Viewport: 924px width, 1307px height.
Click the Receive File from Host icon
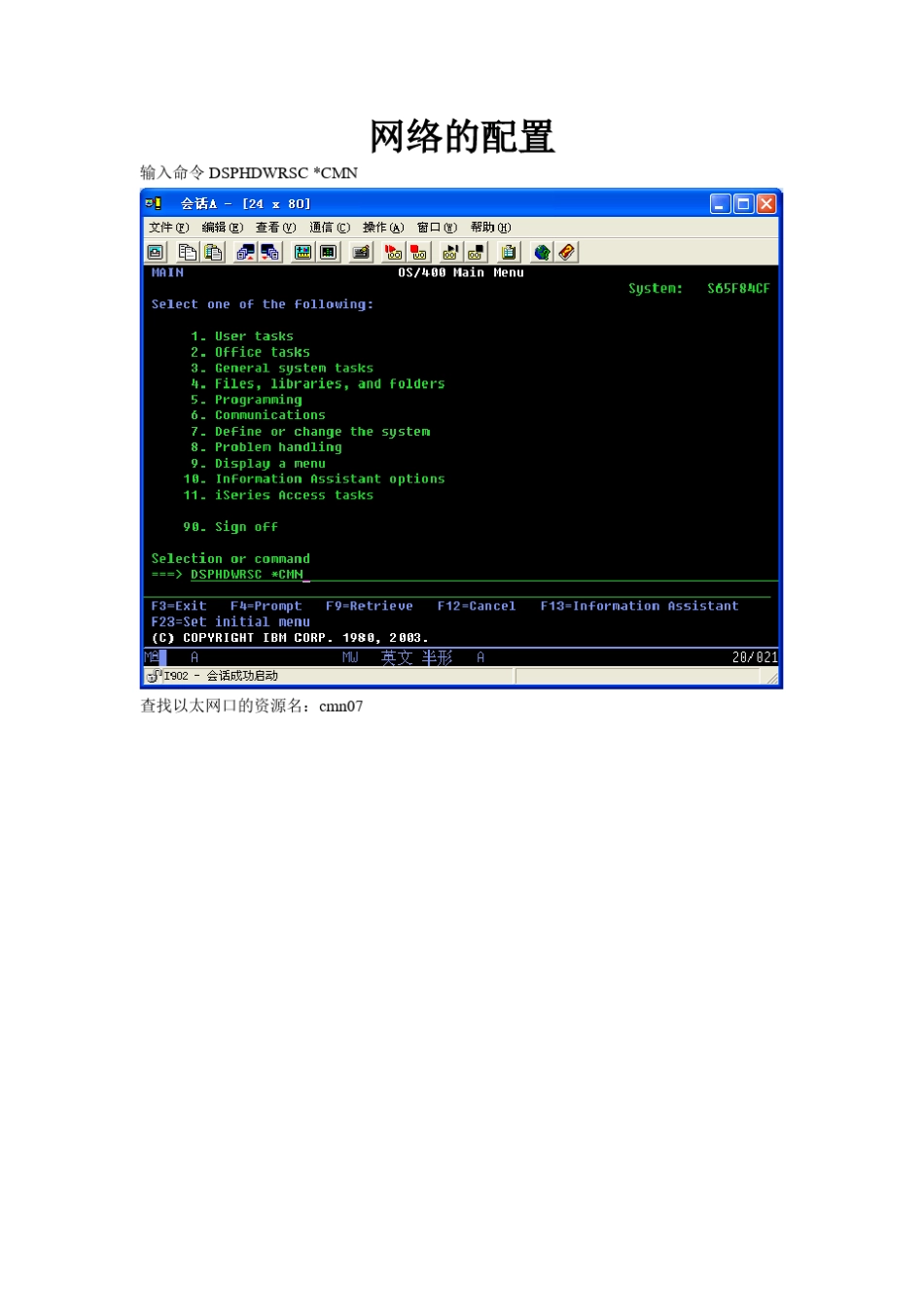tap(270, 252)
